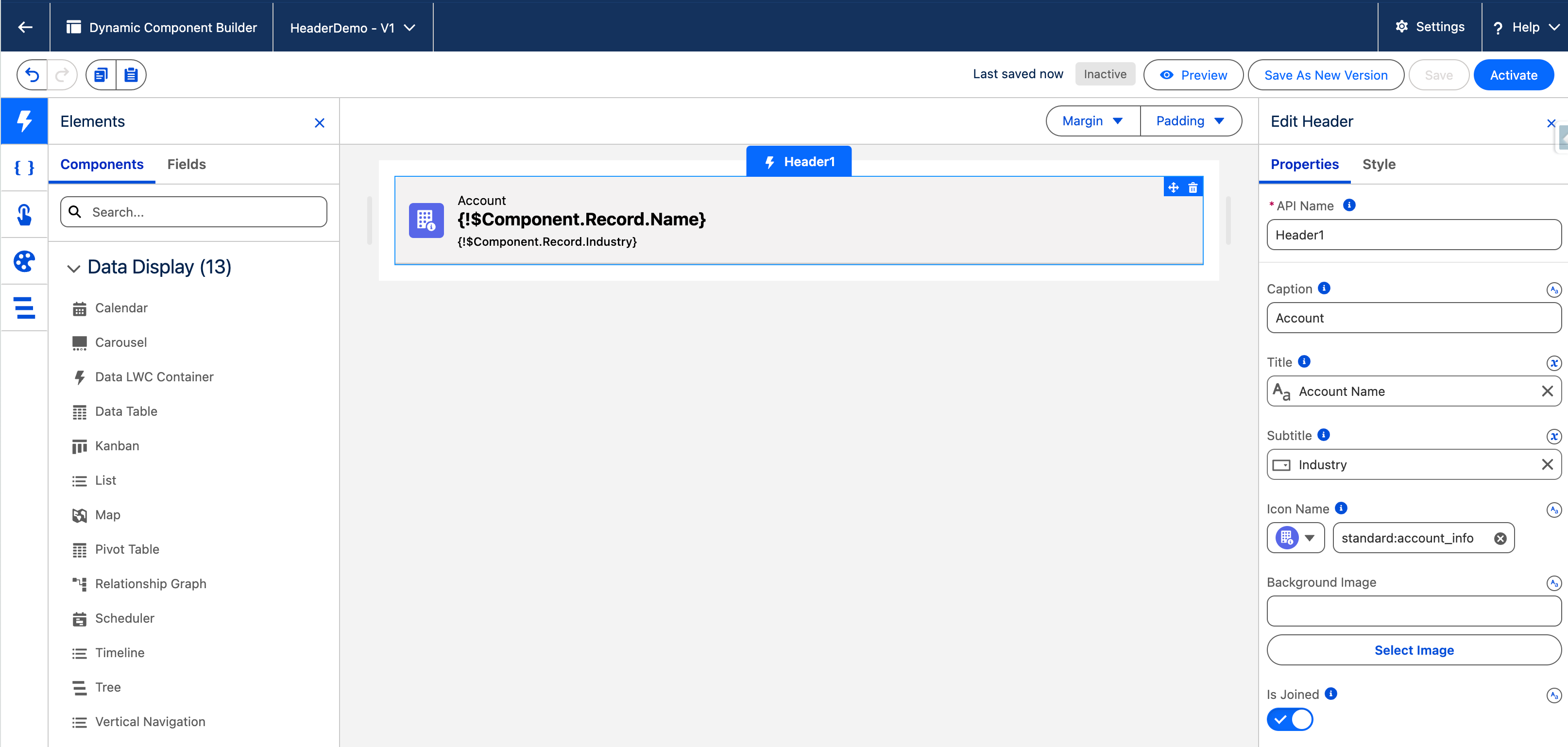Click the copy component icon
The image size is (1568, 747).
(x=101, y=75)
